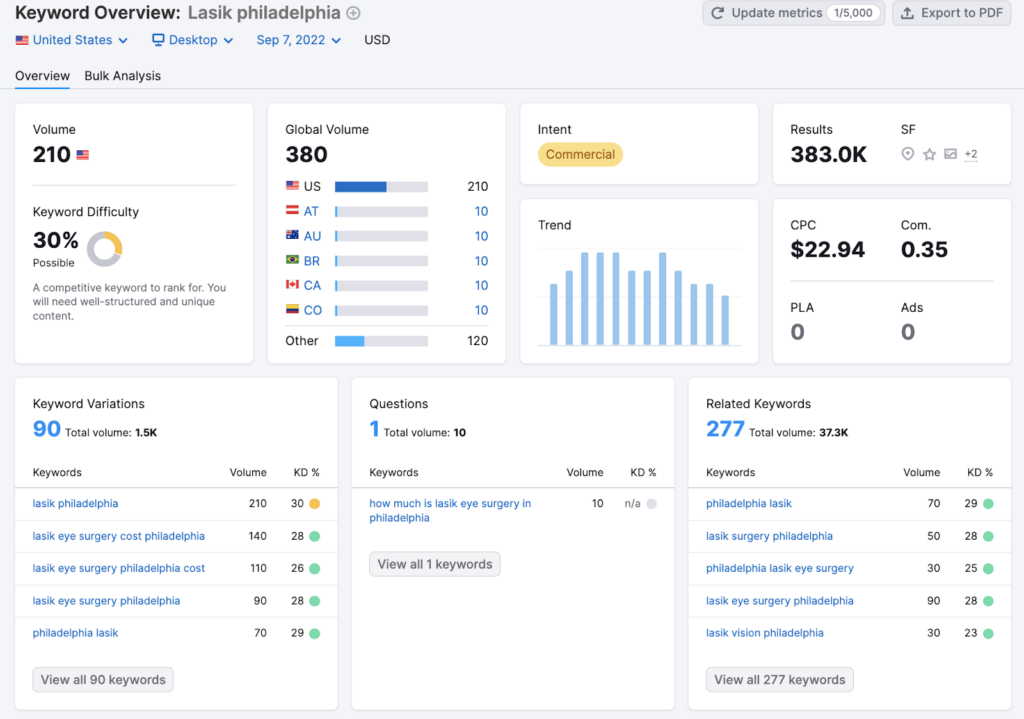1024x719 pixels.
Task: Click the Keyword Difficulty donut chart
Action: (104, 248)
